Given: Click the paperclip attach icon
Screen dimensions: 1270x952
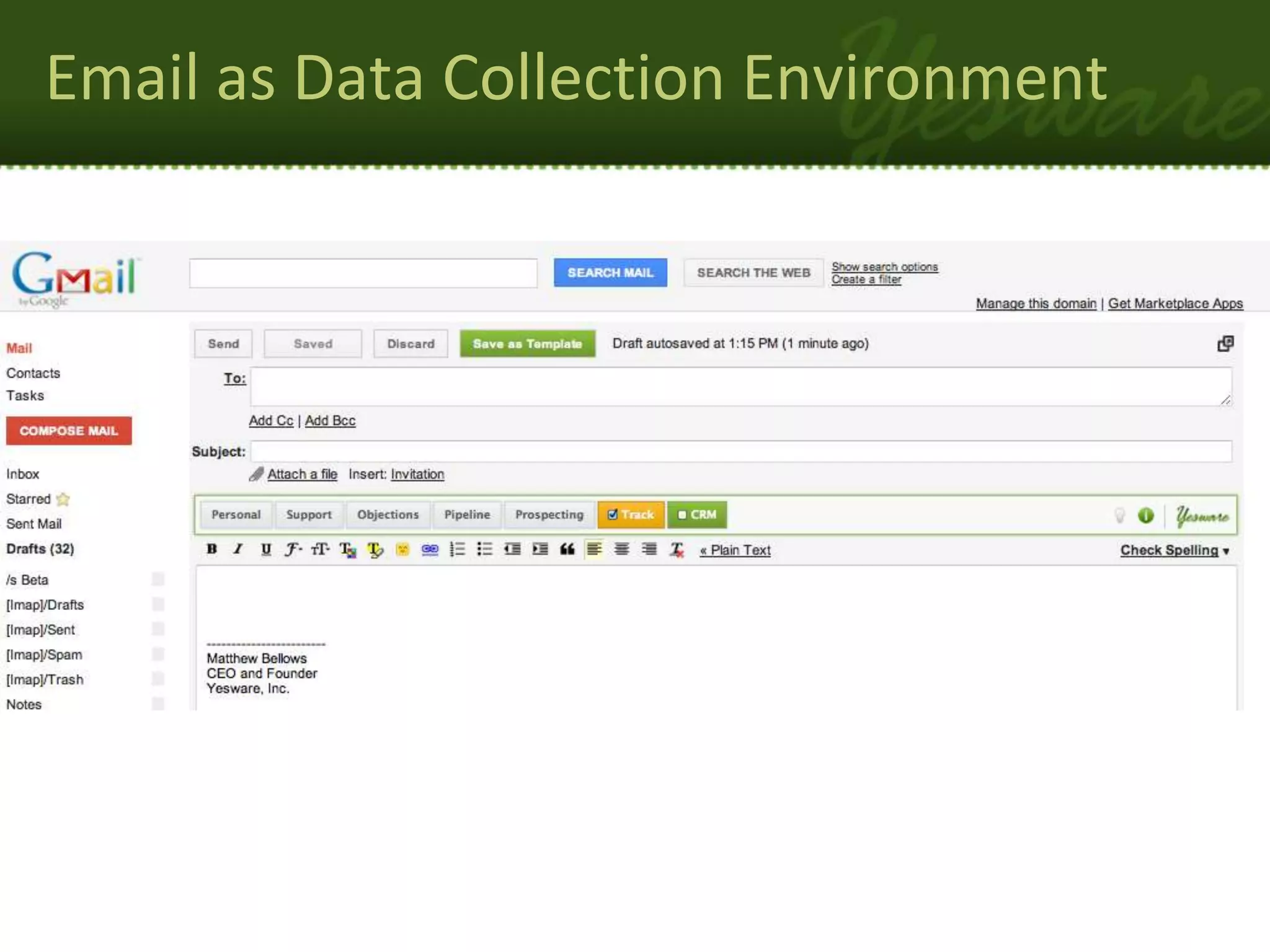Looking at the screenshot, I should tap(256, 474).
